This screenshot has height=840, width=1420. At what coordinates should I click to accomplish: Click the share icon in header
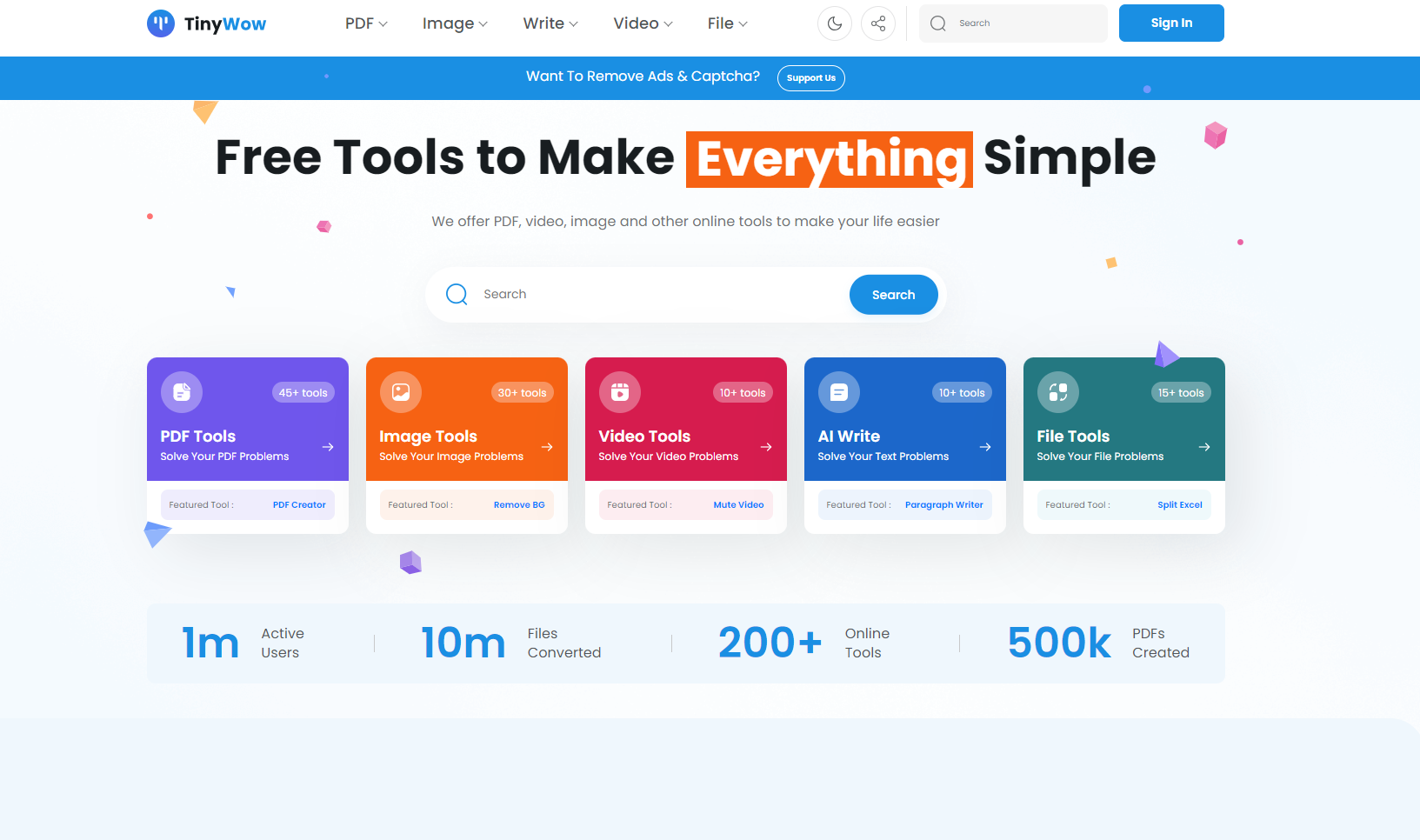(x=878, y=23)
